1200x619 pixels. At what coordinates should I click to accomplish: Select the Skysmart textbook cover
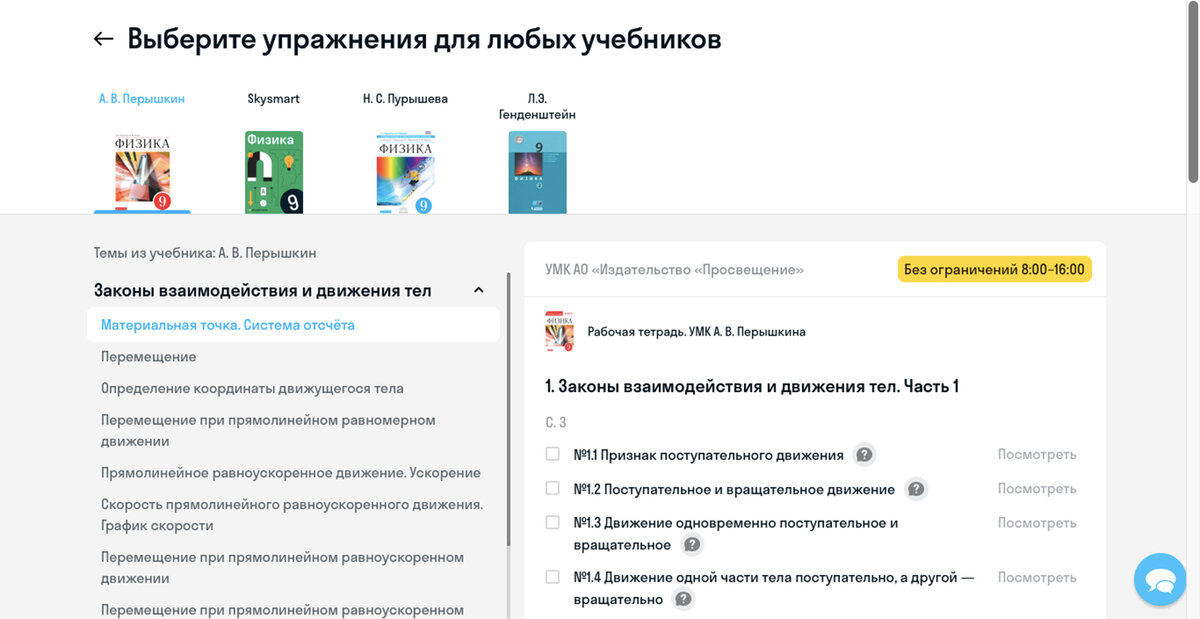[274, 172]
